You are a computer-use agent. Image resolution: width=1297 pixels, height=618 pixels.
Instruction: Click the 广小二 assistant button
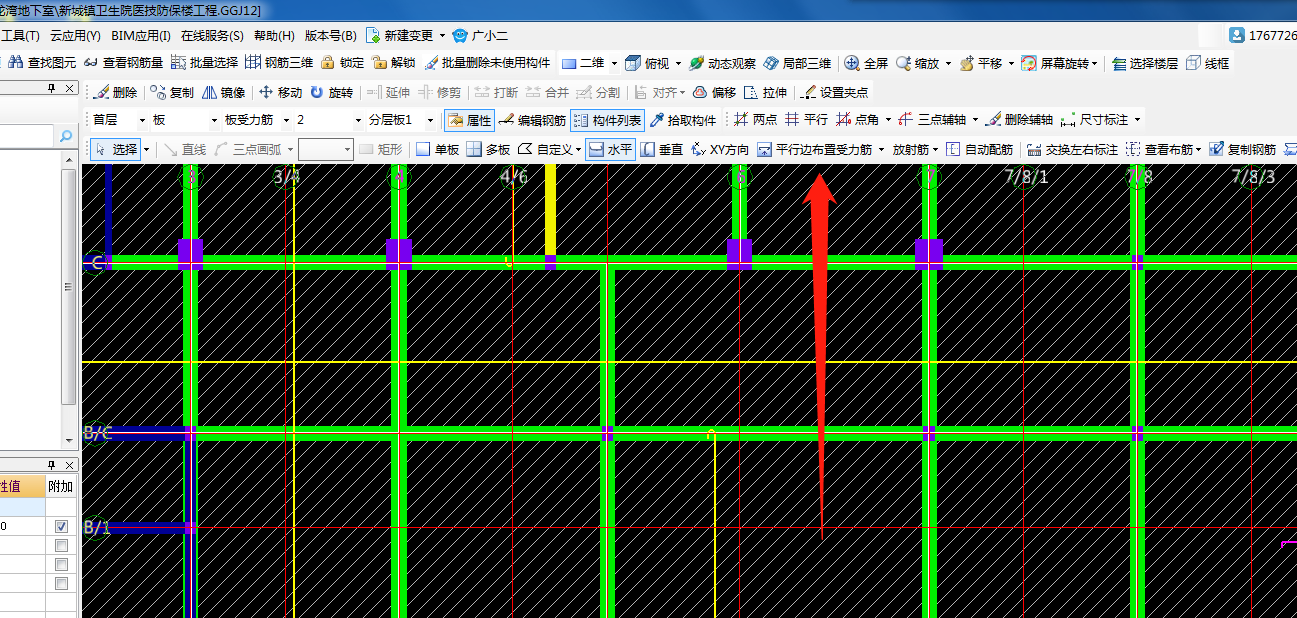(x=480, y=35)
